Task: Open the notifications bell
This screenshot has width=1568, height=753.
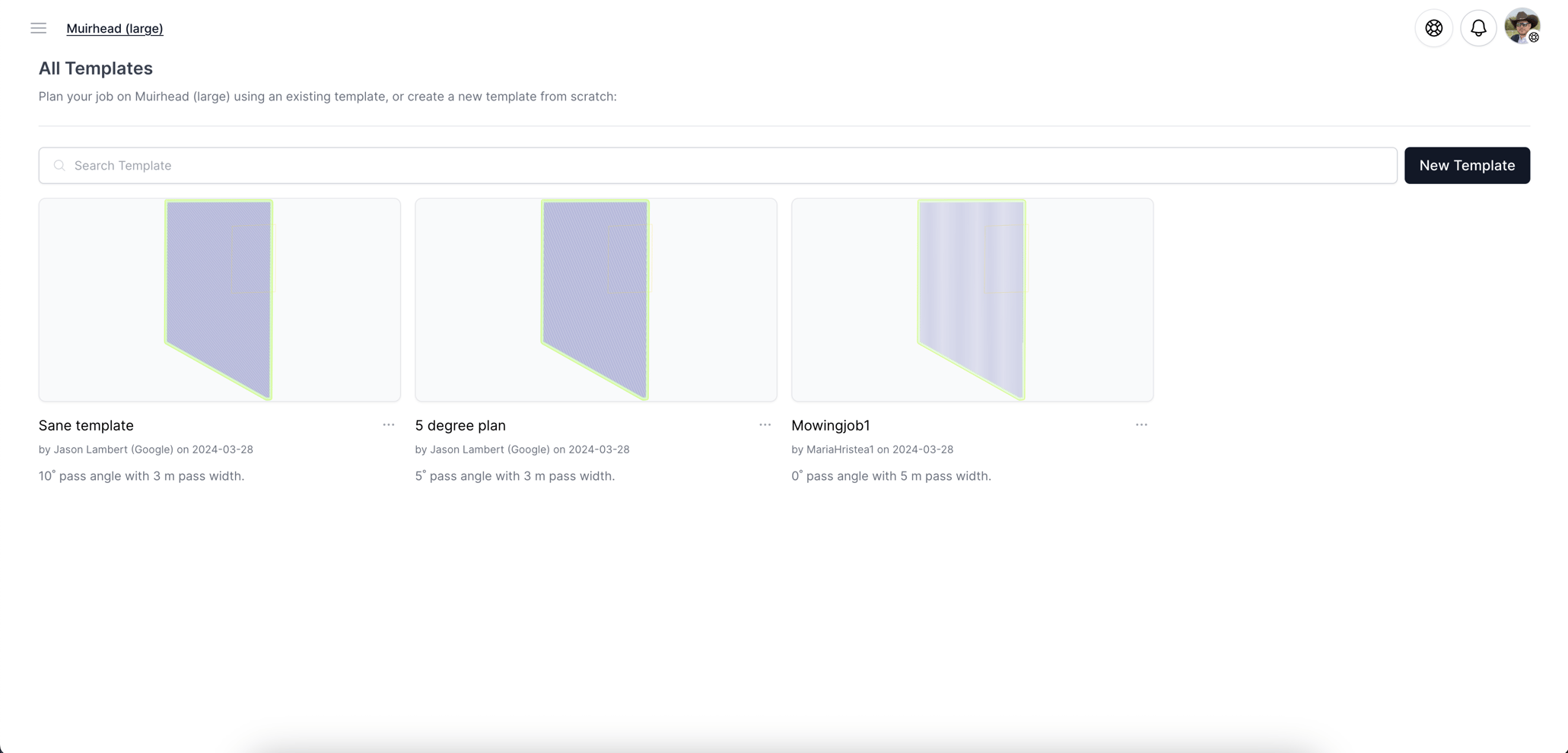Action: pos(1479,27)
